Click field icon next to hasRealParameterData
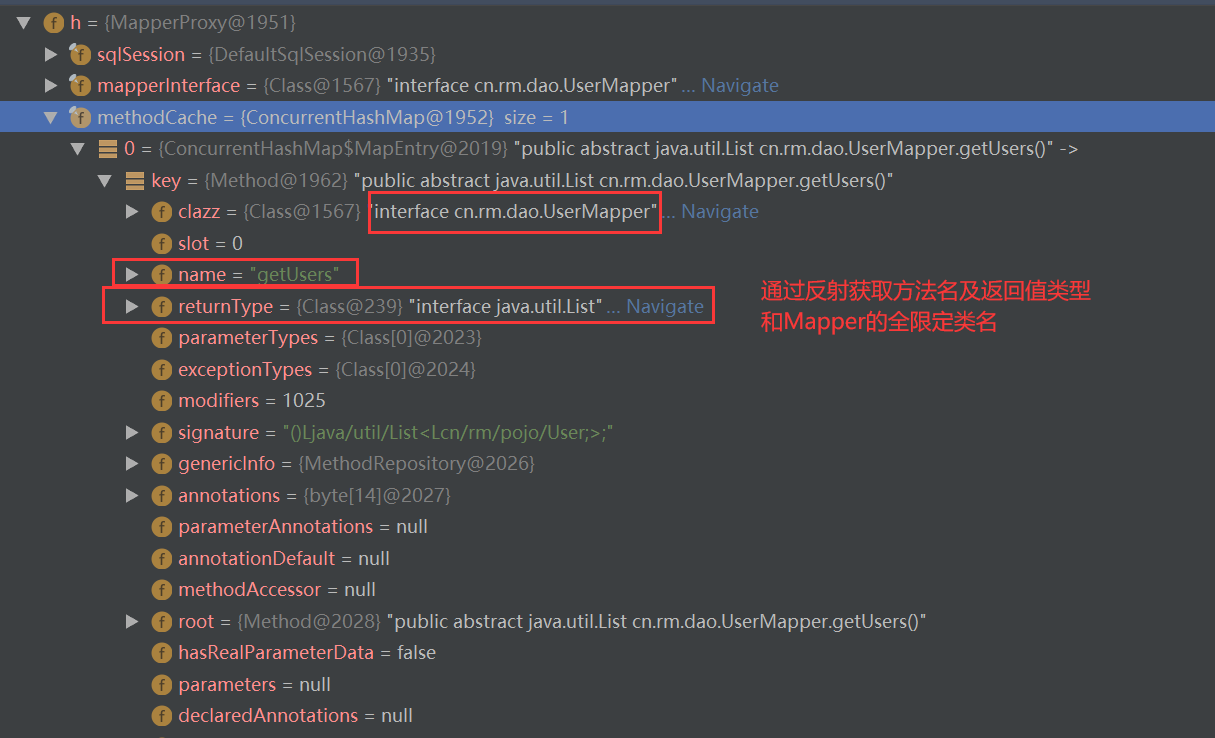 (161, 652)
